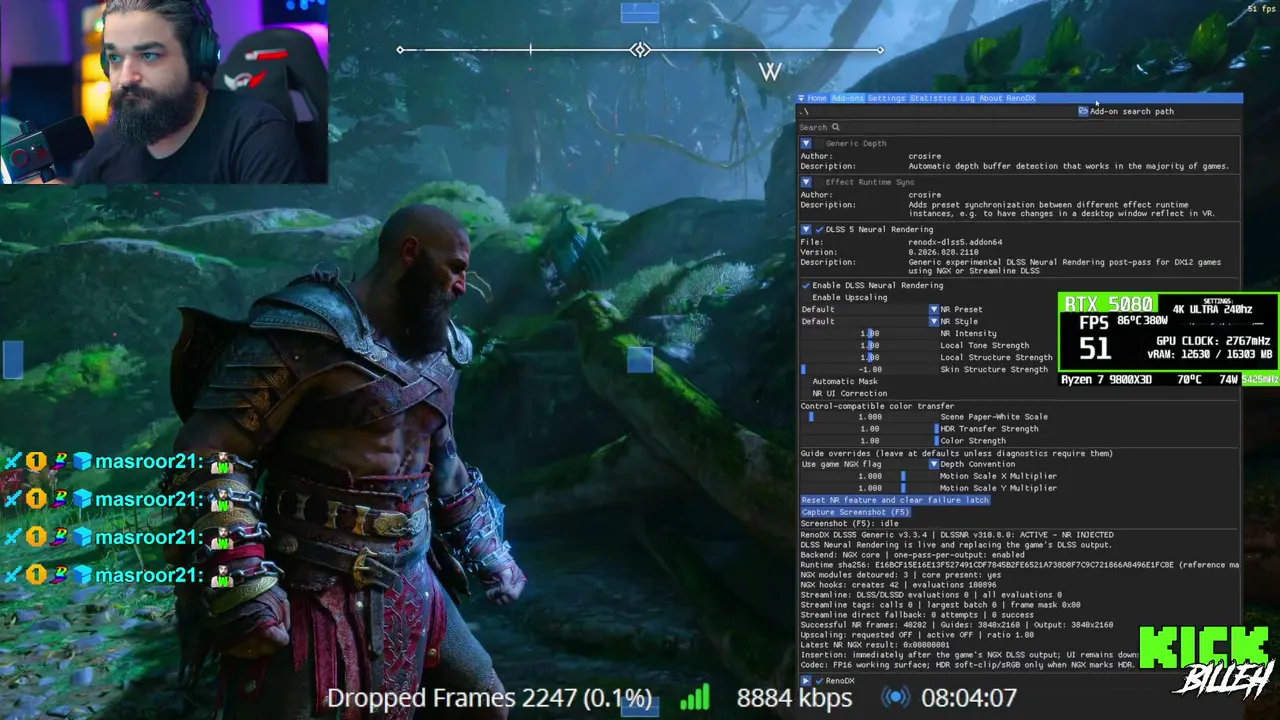Click the 'Upscaling: requested OFF' status line
This screenshot has height=720, width=1280.
coord(917,635)
